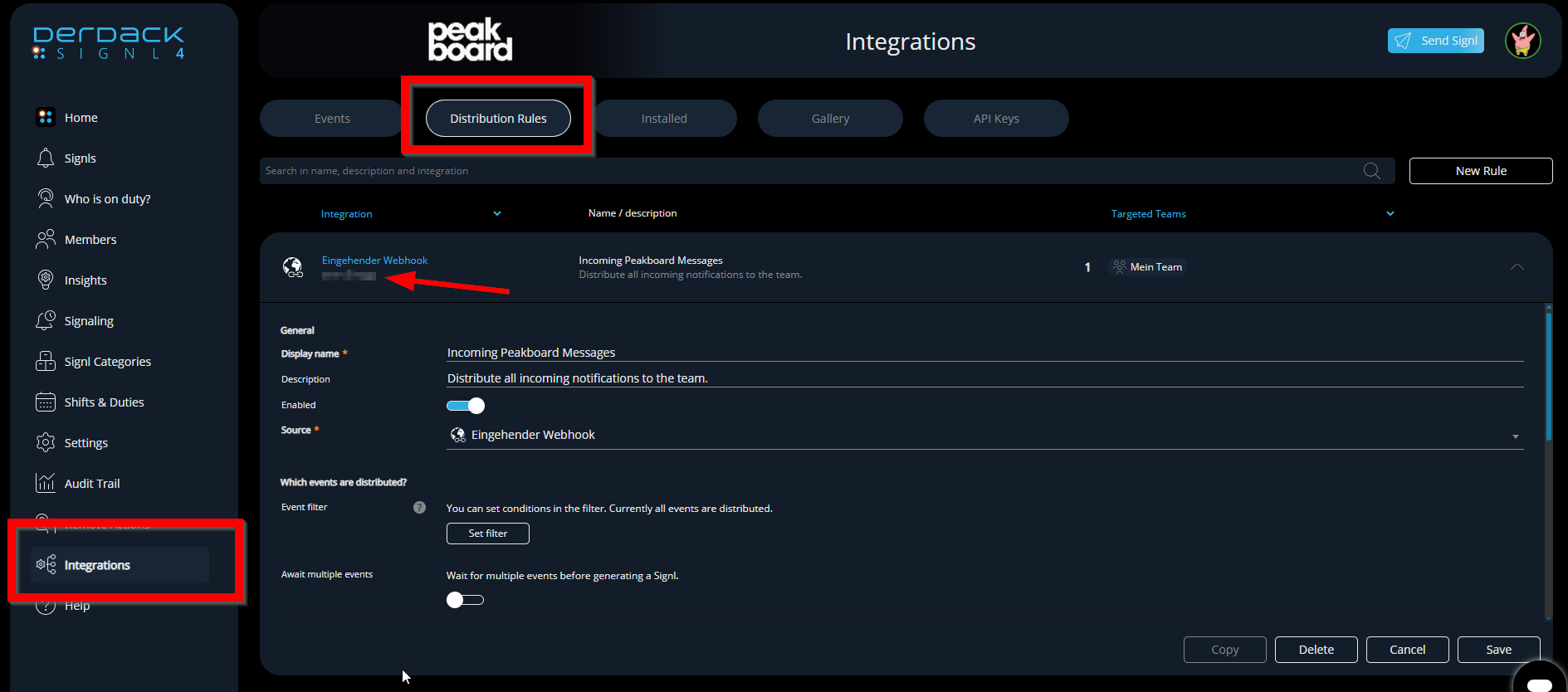Open the user avatar profile picture
1568x692 pixels.
(1523, 40)
